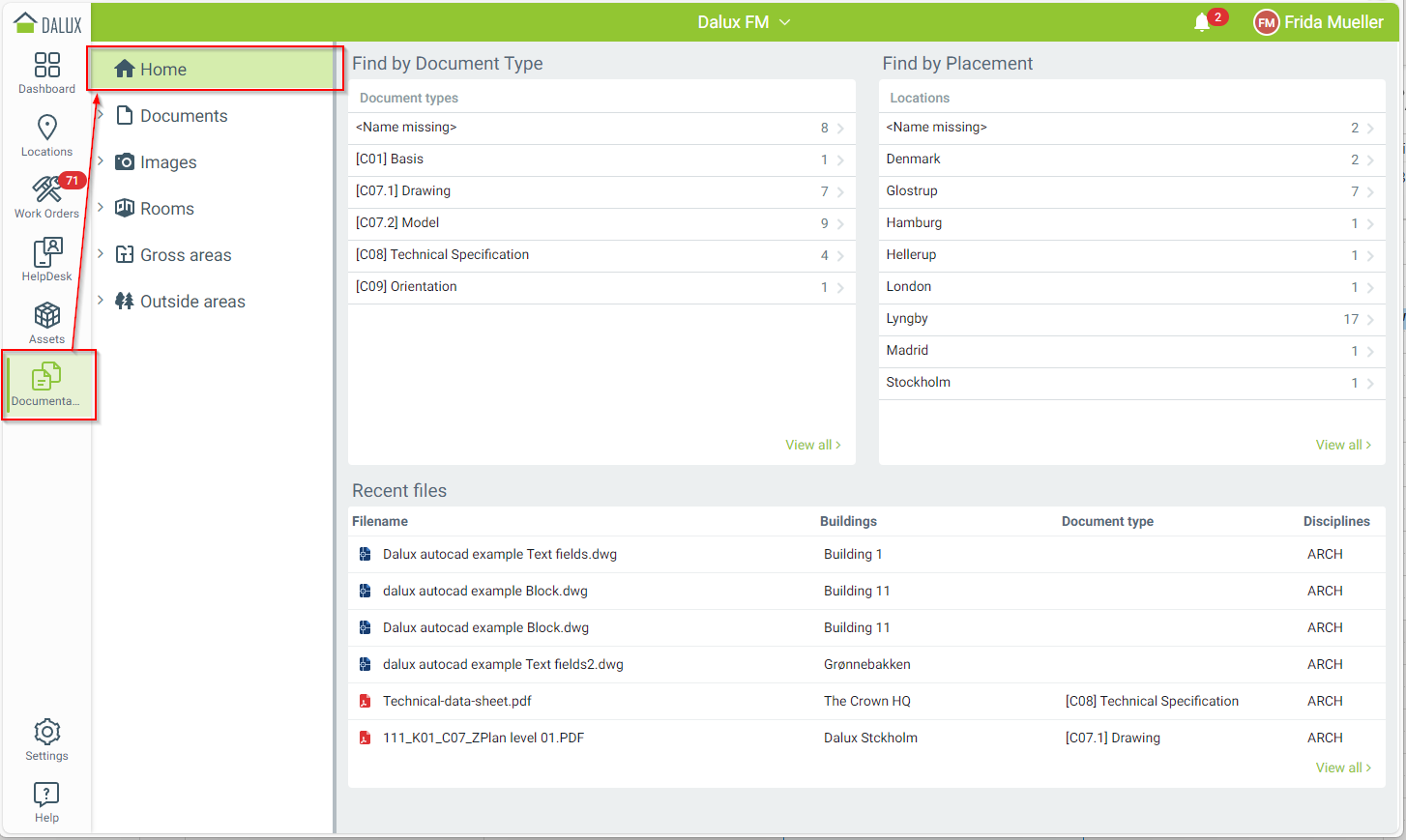Expand the Documents tree node

point(101,115)
